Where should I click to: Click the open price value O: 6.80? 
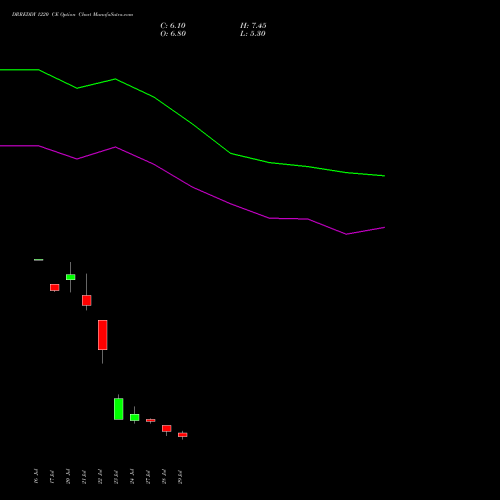[173, 34]
